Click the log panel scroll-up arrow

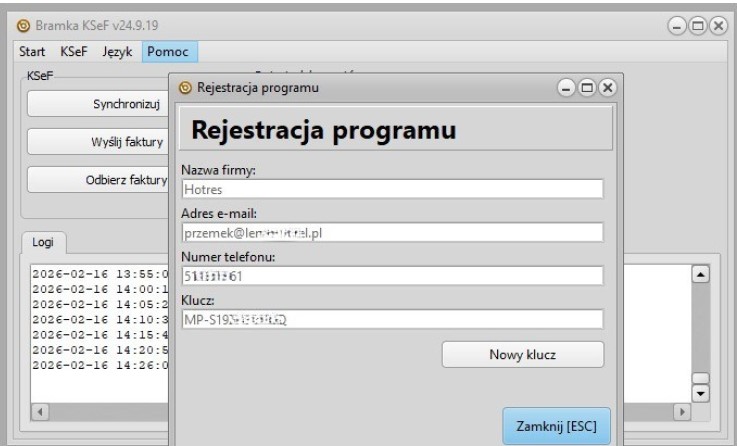coord(700,273)
